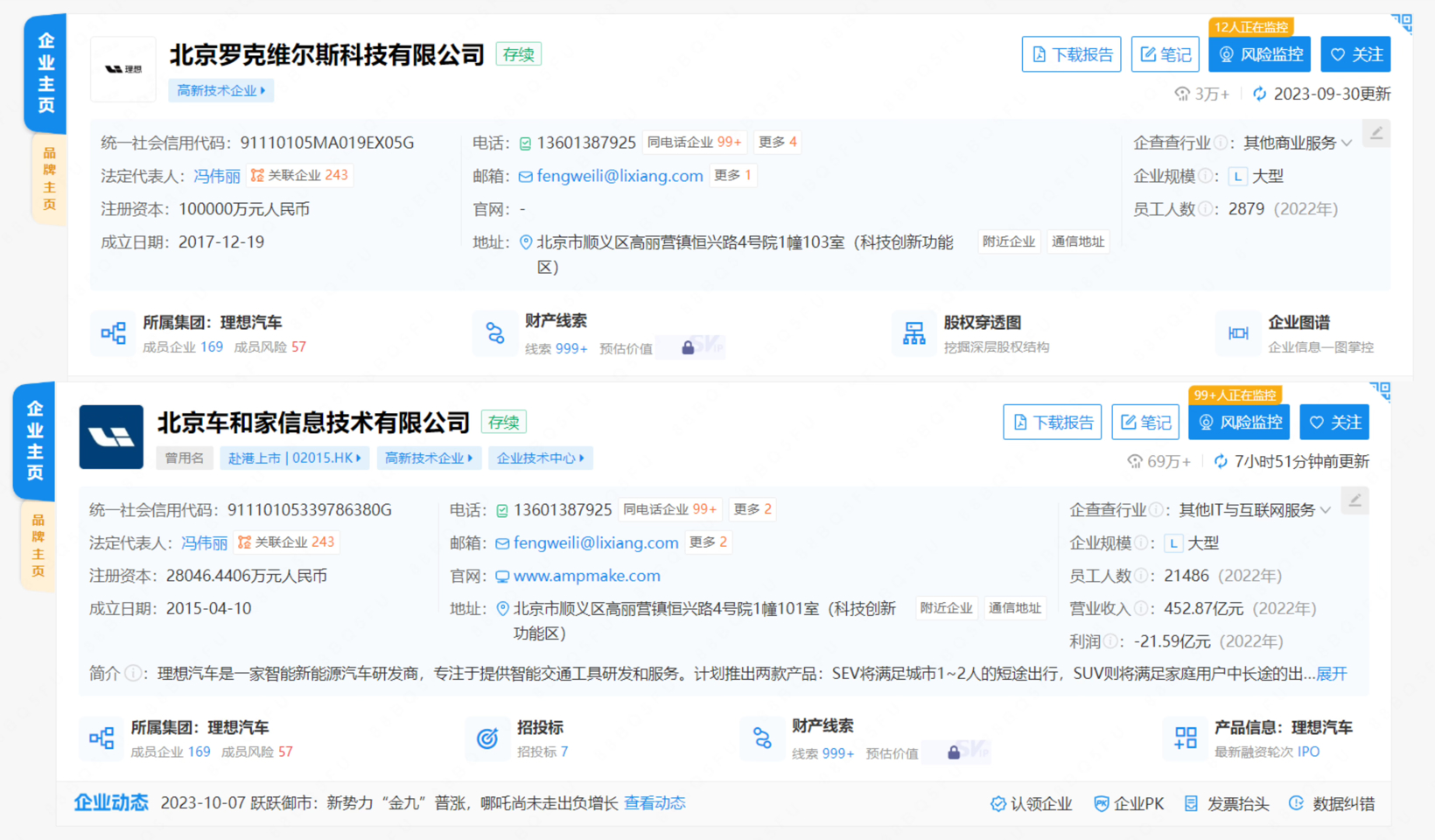This screenshot has height=840, width=1435.
Task: Expand 企业技术中心 tag
Action: [540, 458]
